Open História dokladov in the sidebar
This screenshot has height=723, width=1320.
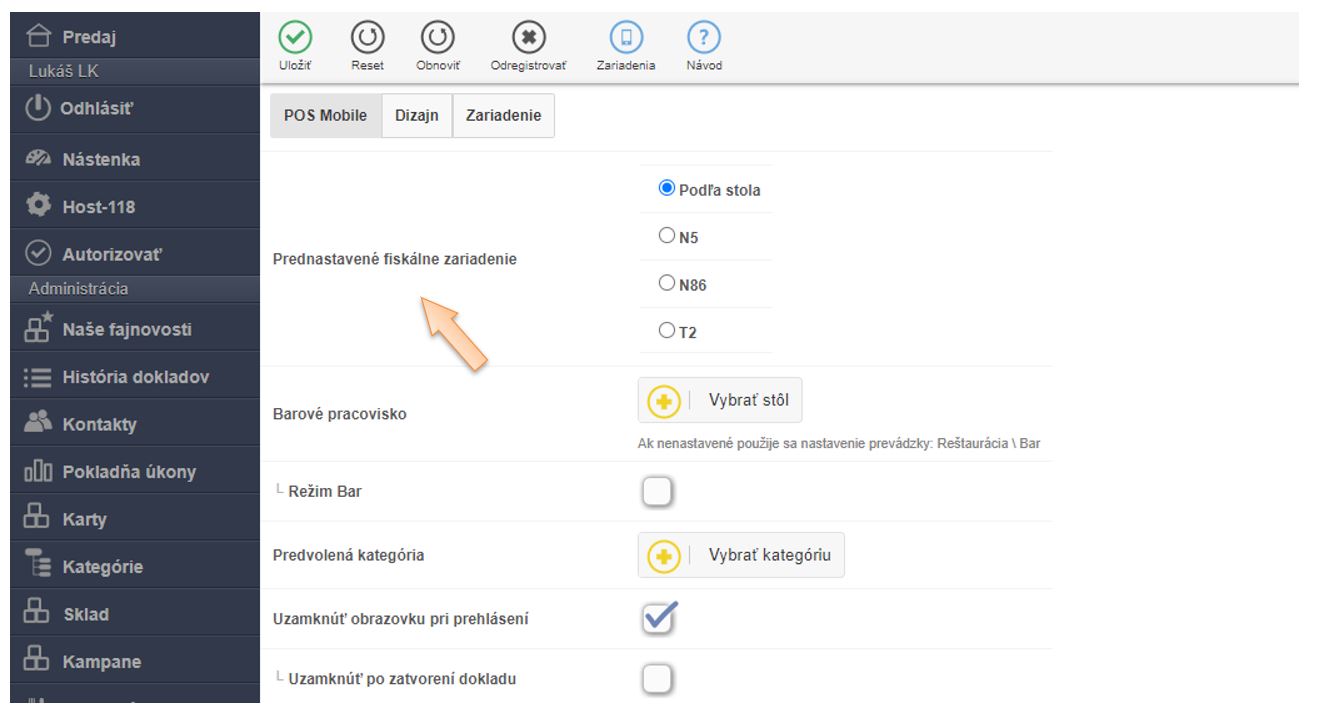(x=135, y=377)
